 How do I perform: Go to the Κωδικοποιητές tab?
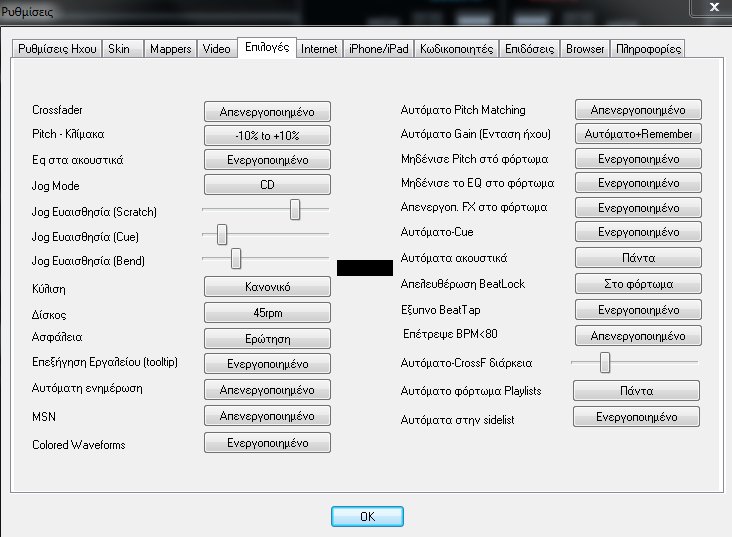point(456,49)
